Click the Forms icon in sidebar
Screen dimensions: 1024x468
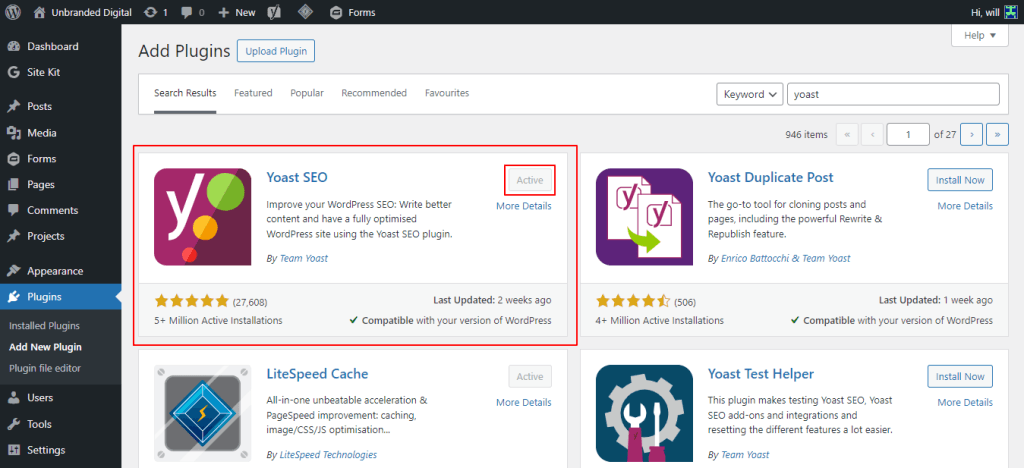point(14,159)
